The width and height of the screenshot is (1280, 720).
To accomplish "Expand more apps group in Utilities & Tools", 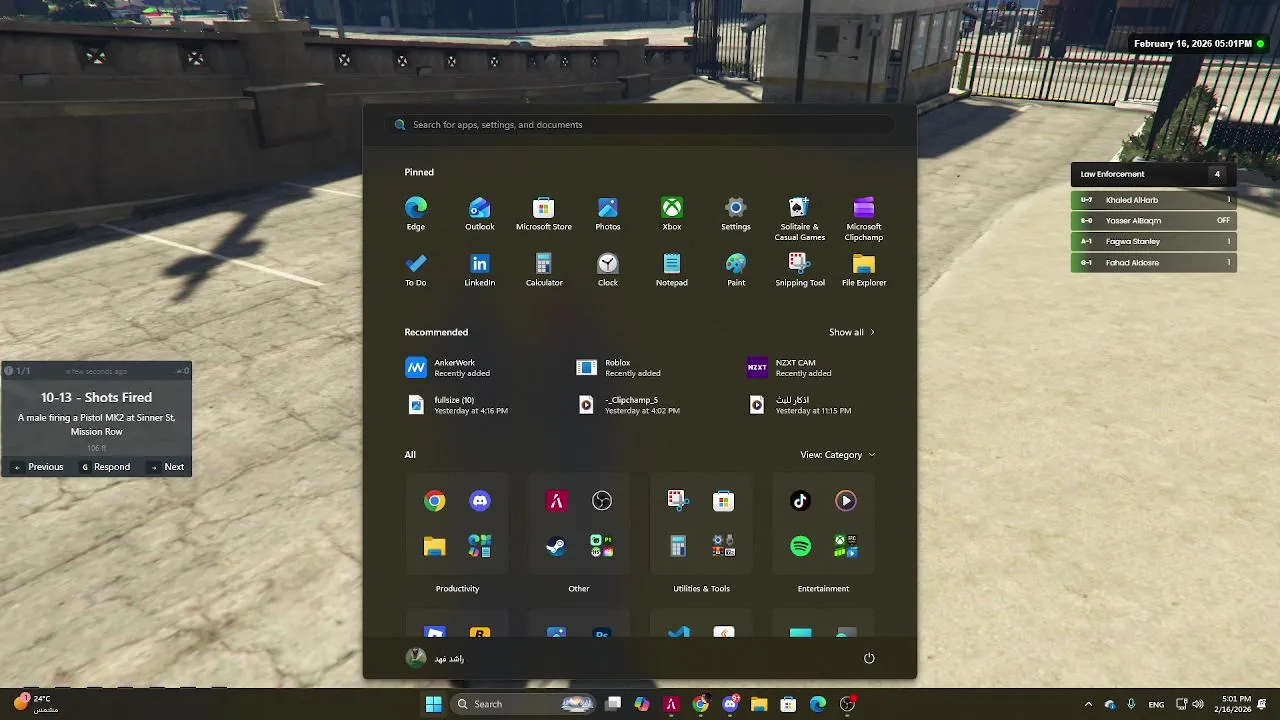I will point(724,546).
